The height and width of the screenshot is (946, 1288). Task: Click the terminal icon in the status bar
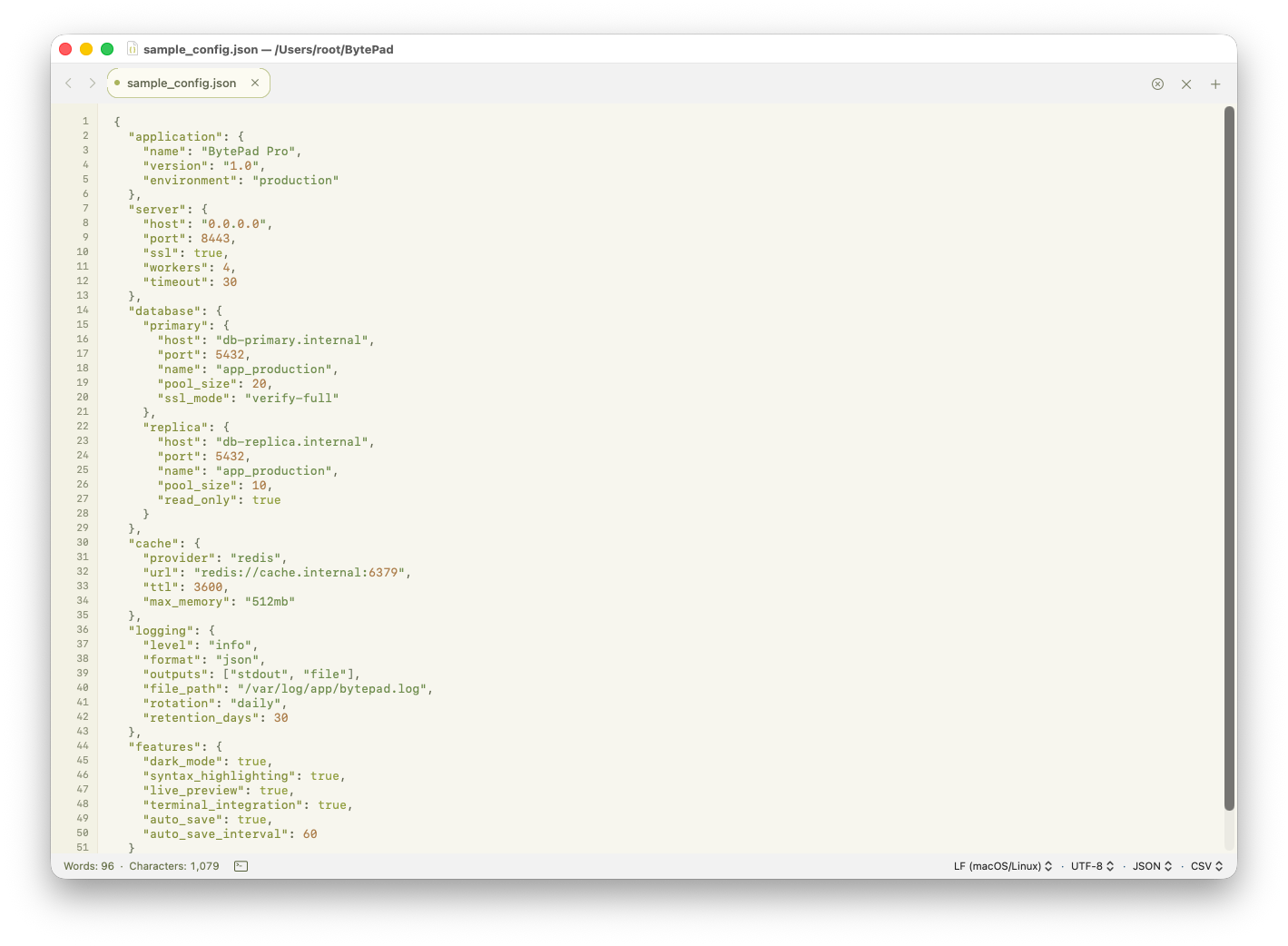coord(240,865)
